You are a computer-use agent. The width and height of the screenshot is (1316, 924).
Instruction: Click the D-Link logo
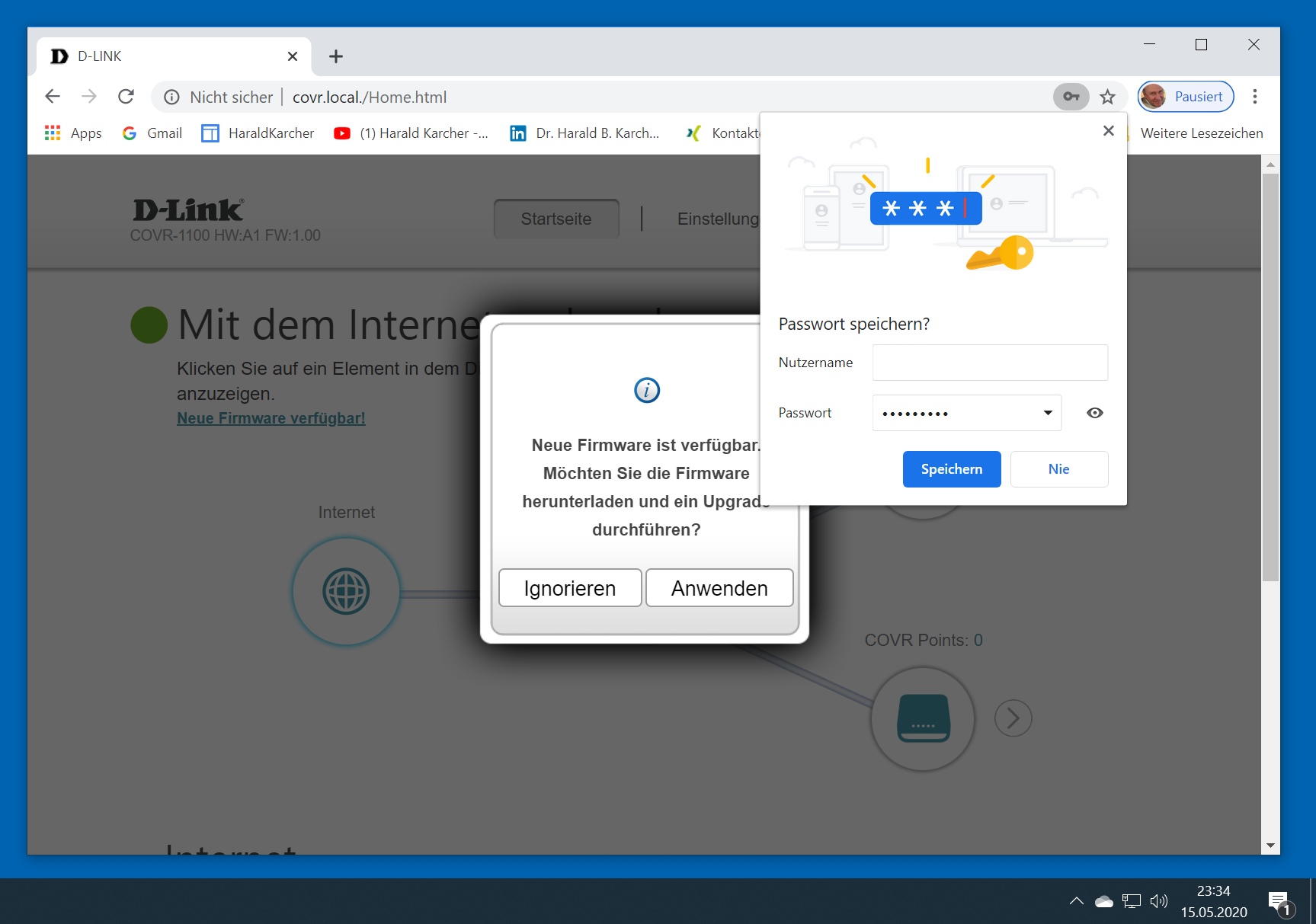(188, 210)
